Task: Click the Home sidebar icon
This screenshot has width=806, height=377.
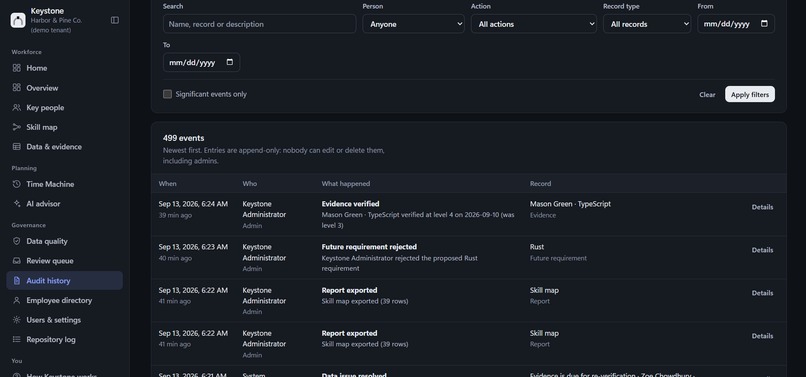Action: [16, 68]
